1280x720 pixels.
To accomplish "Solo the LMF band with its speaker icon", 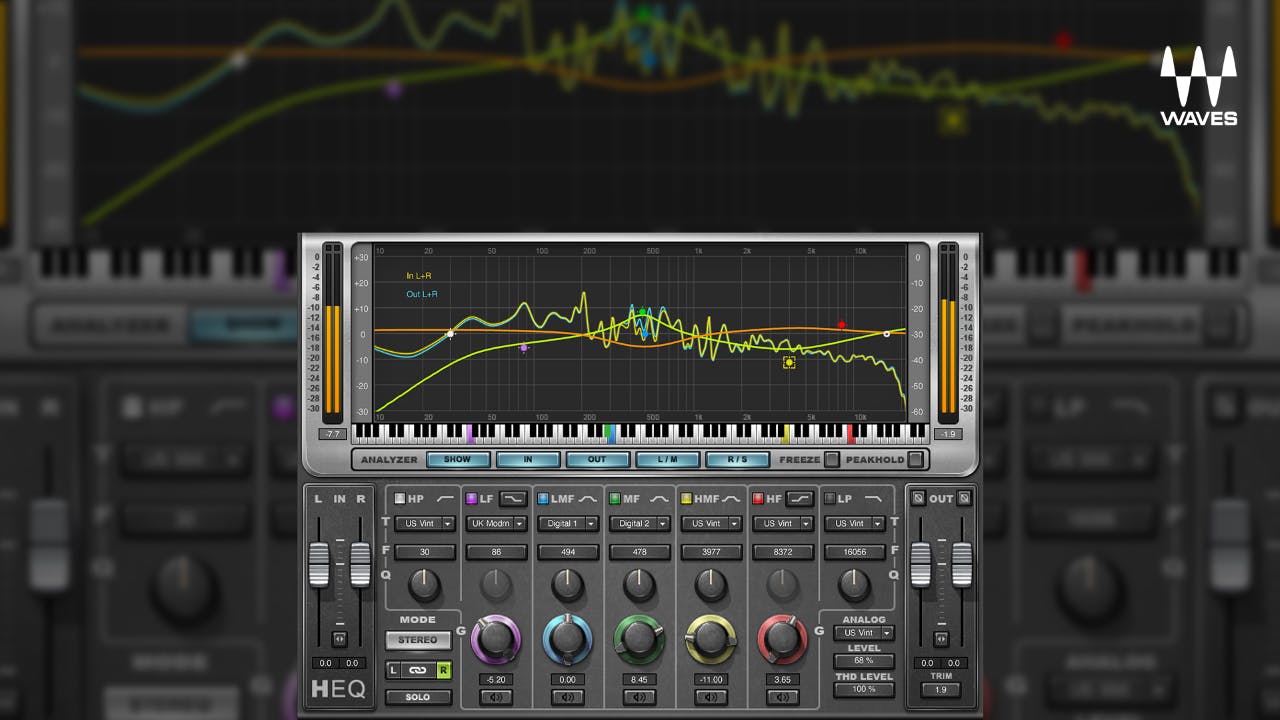I will pyautogui.click(x=567, y=697).
